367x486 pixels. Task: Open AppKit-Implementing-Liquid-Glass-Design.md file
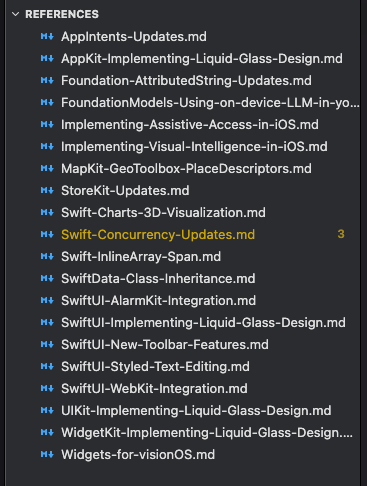pos(202,59)
